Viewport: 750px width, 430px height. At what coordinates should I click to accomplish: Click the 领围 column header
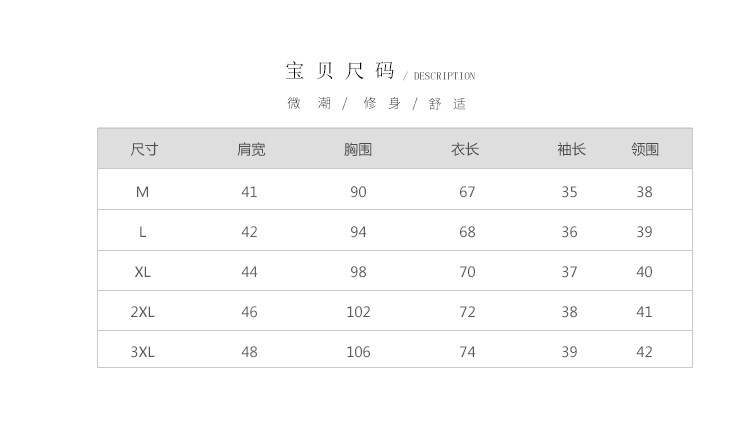point(645,150)
